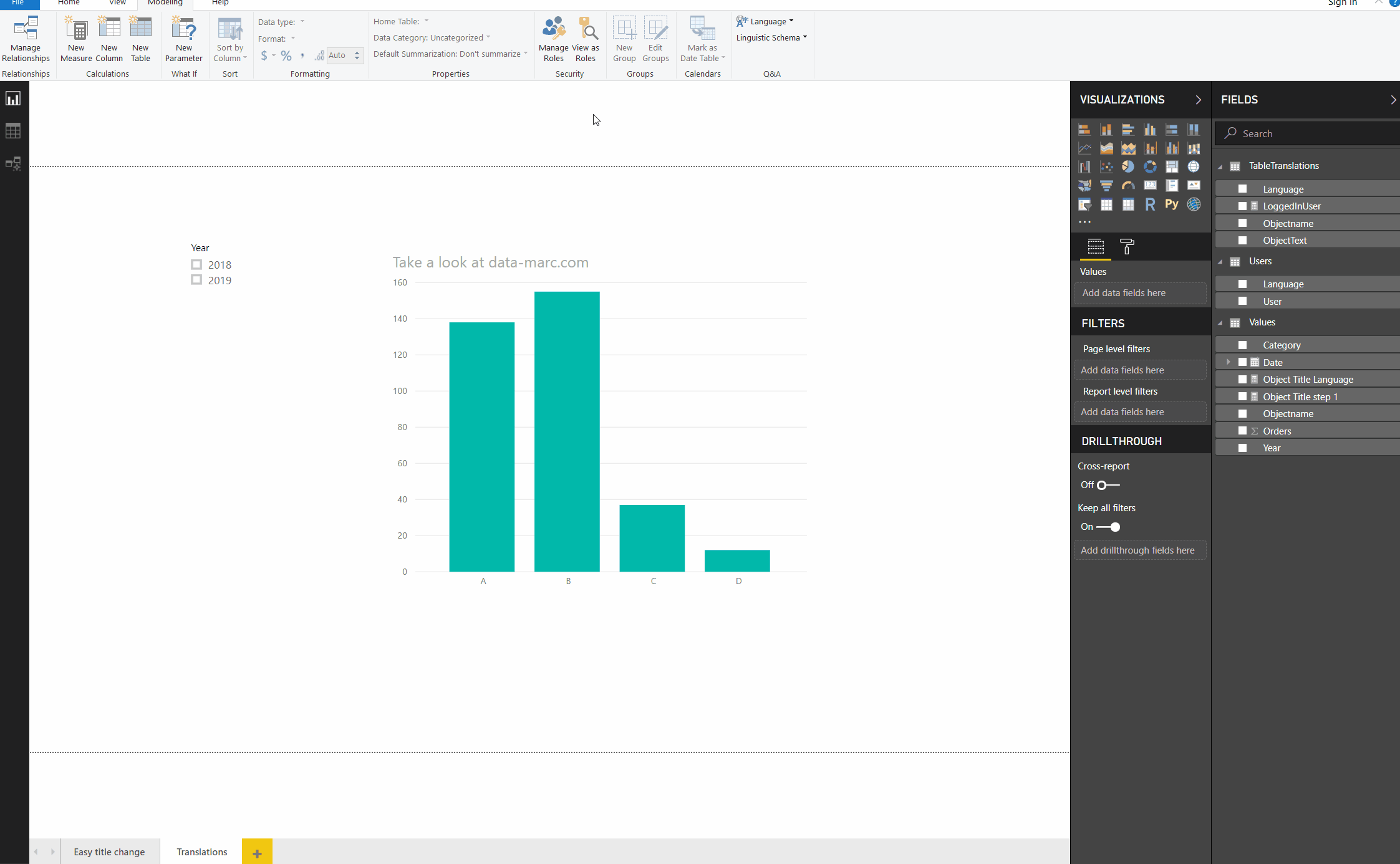
Task: Switch to the Format pane paint roller
Action: coord(1126,247)
